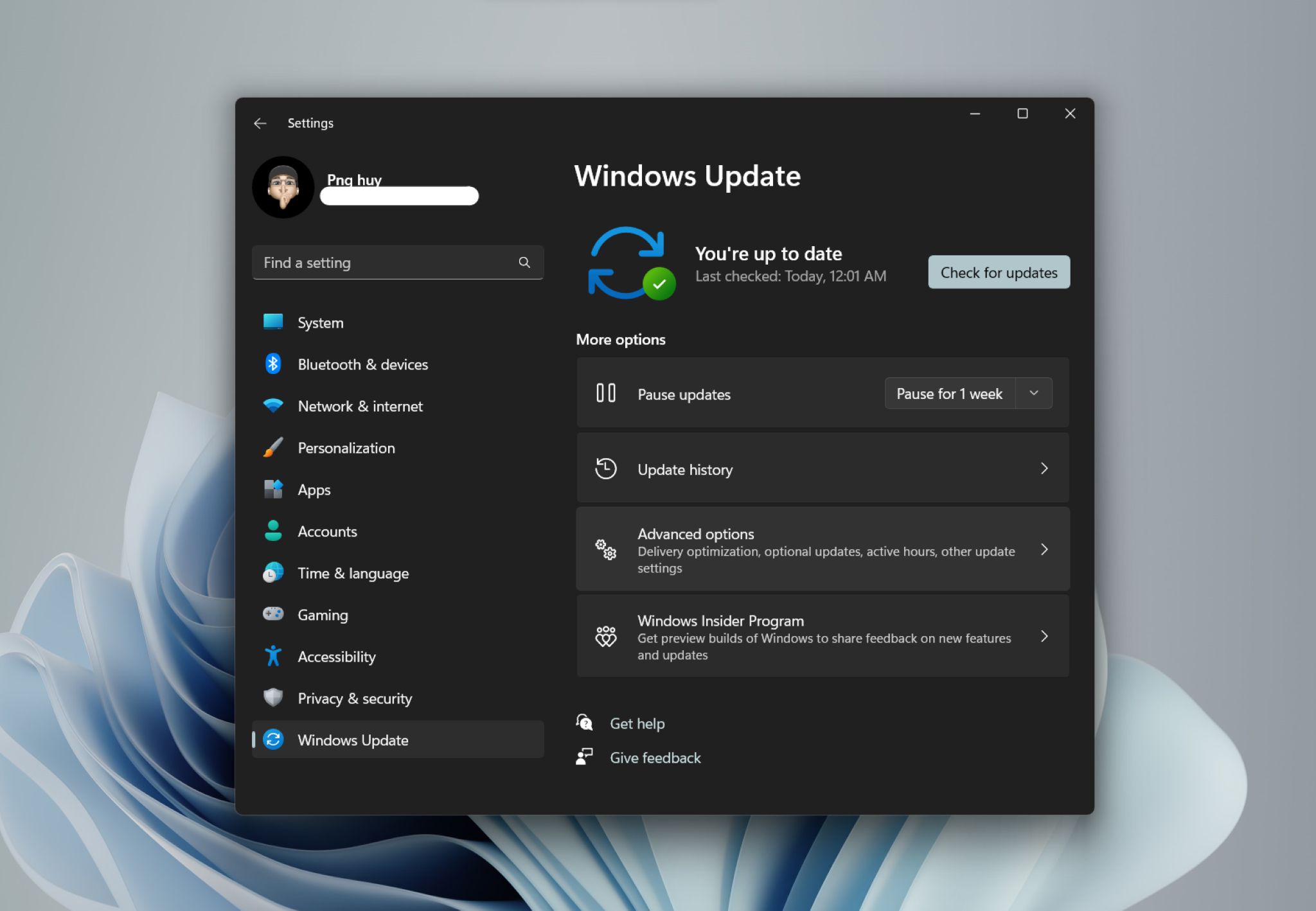Click the Find a setting search field
The height and width of the screenshot is (911, 1316).
(398, 262)
